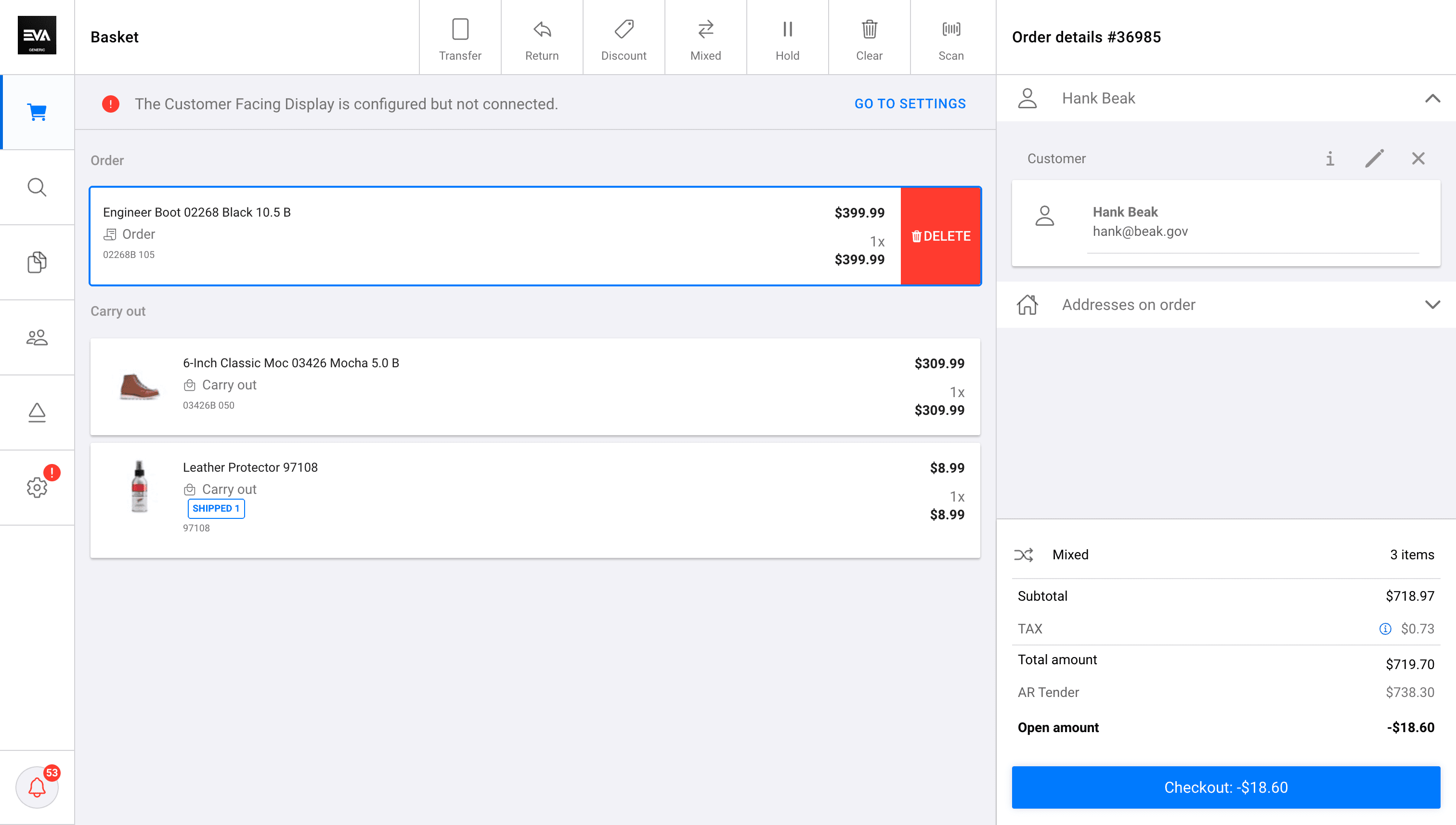The image size is (1456, 825).
Task: Select the Return toolbar icon
Action: click(x=542, y=38)
